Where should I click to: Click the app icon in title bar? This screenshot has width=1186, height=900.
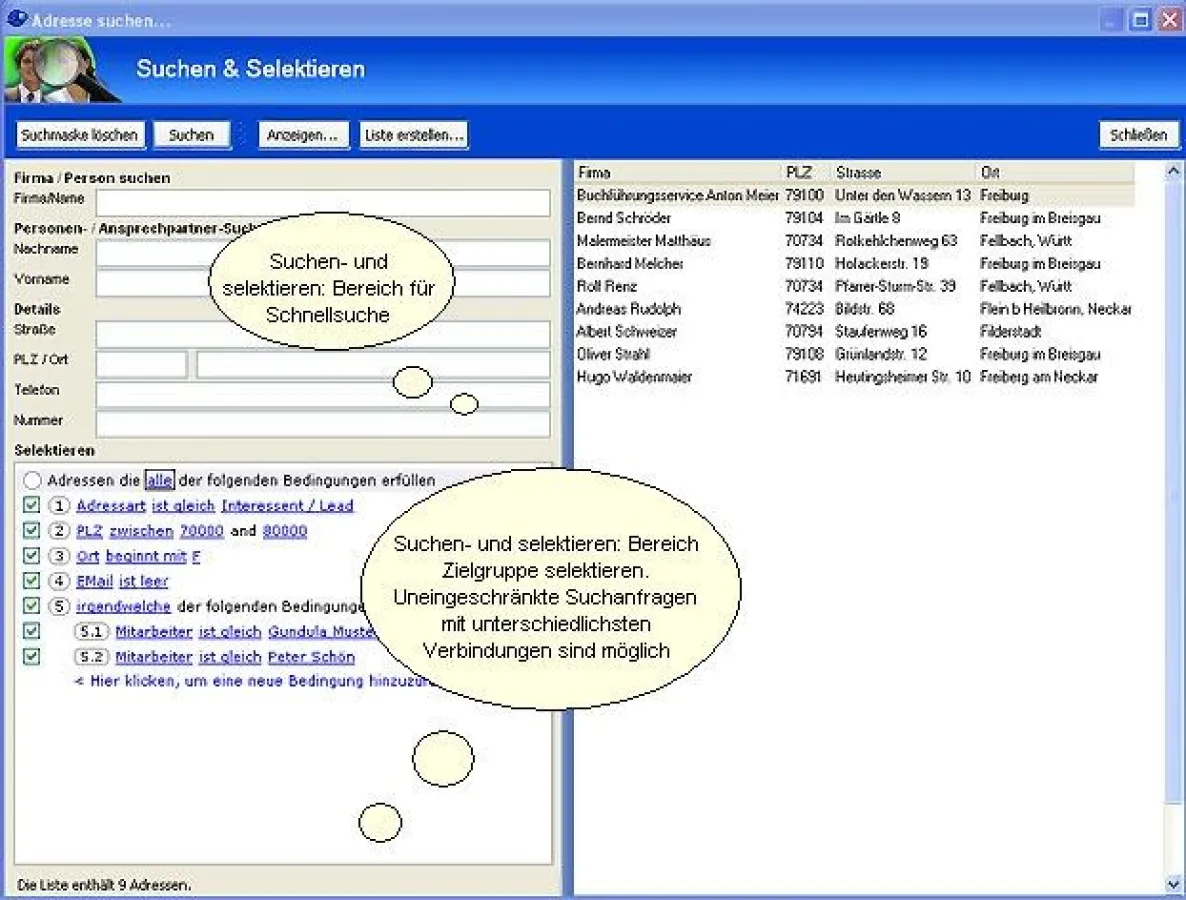[17, 19]
